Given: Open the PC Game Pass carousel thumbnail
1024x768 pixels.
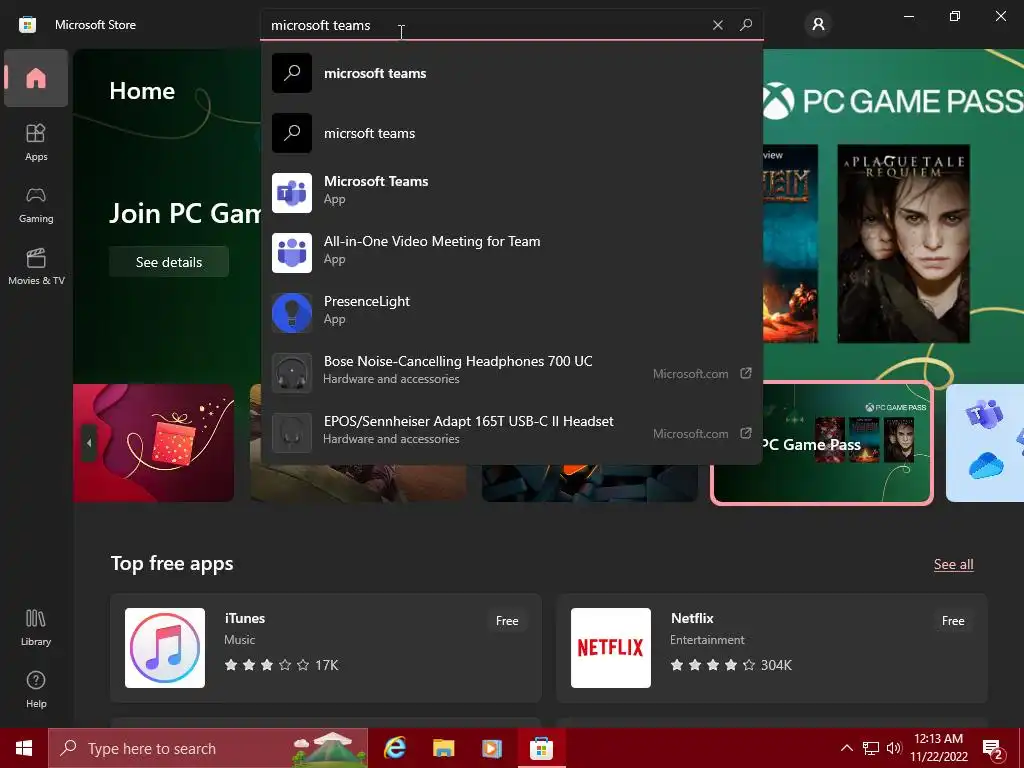Looking at the screenshot, I should coord(822,443).
